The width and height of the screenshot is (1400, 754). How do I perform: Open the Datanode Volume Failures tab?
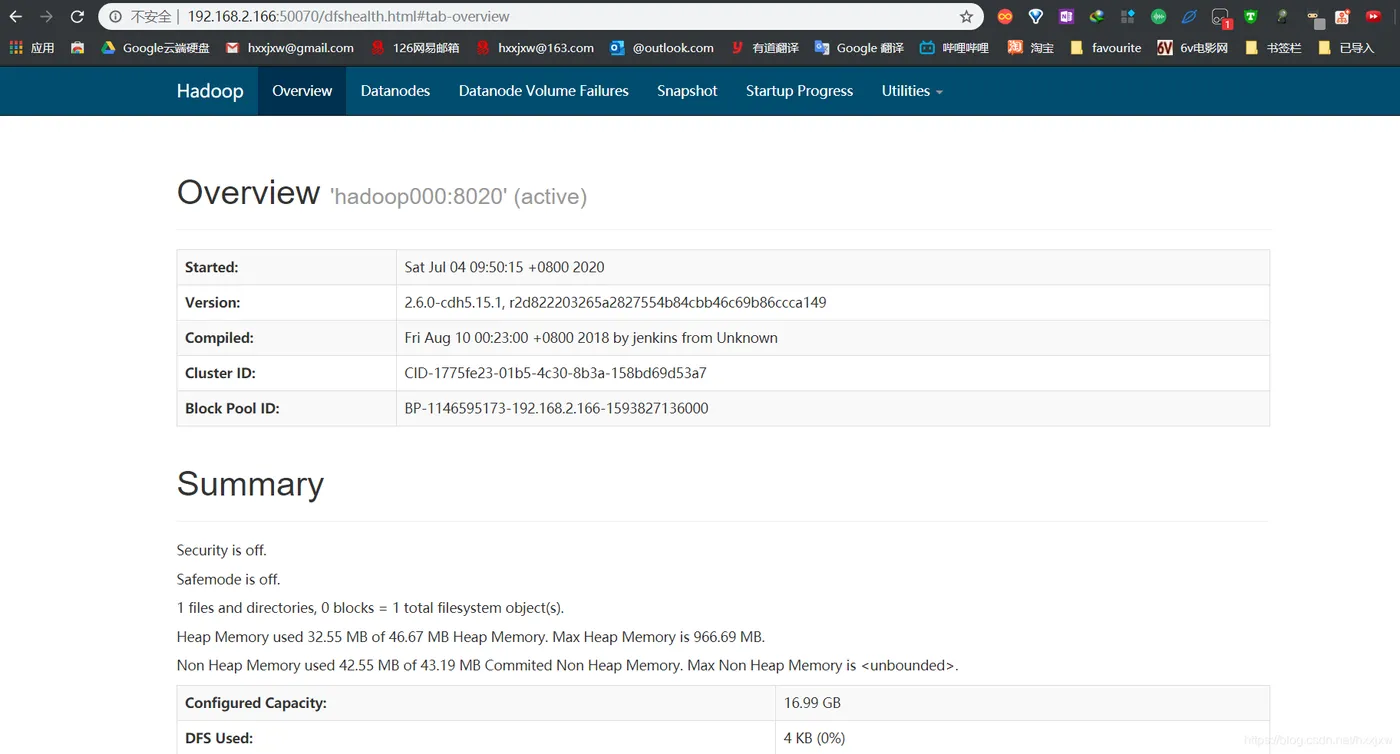544,91
